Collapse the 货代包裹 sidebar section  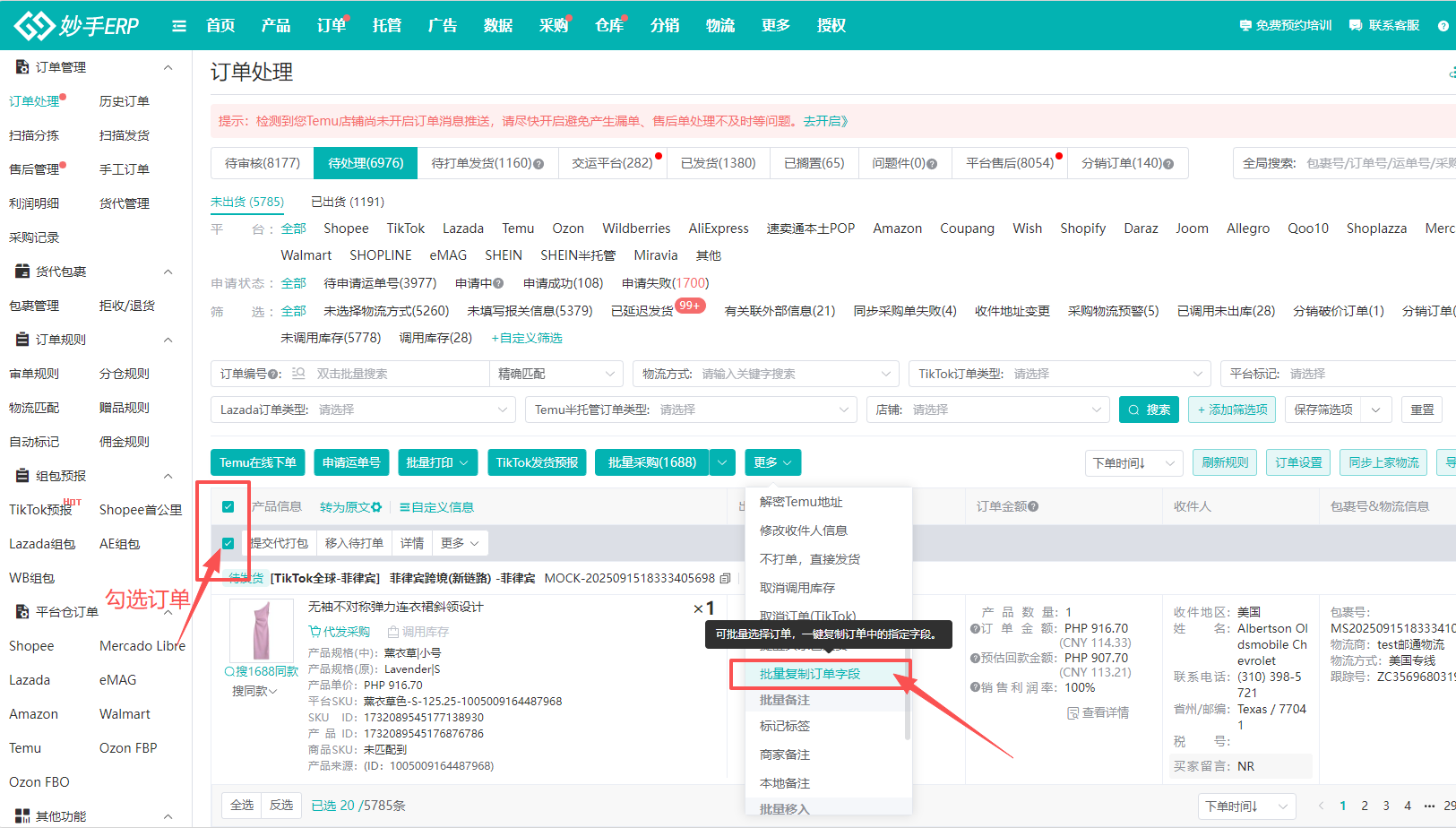click(x=168, y=272)
